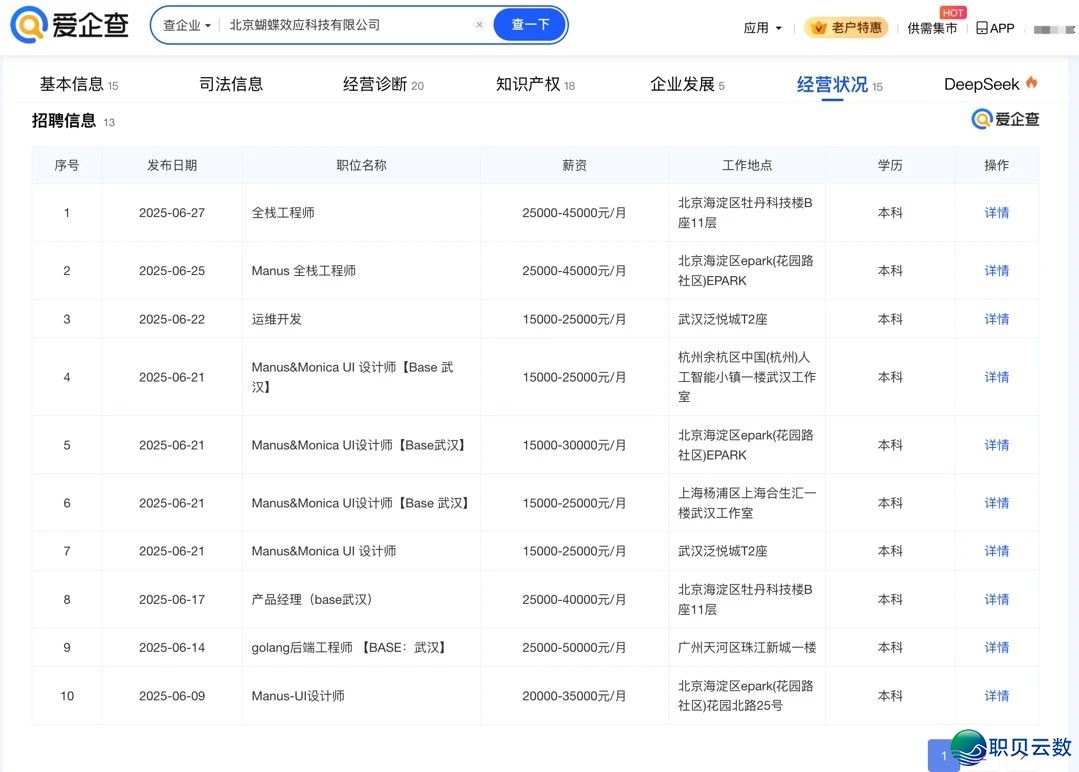Click date 2025-06-25
The width and height of the screenshot is (1079, 772).
172,270
